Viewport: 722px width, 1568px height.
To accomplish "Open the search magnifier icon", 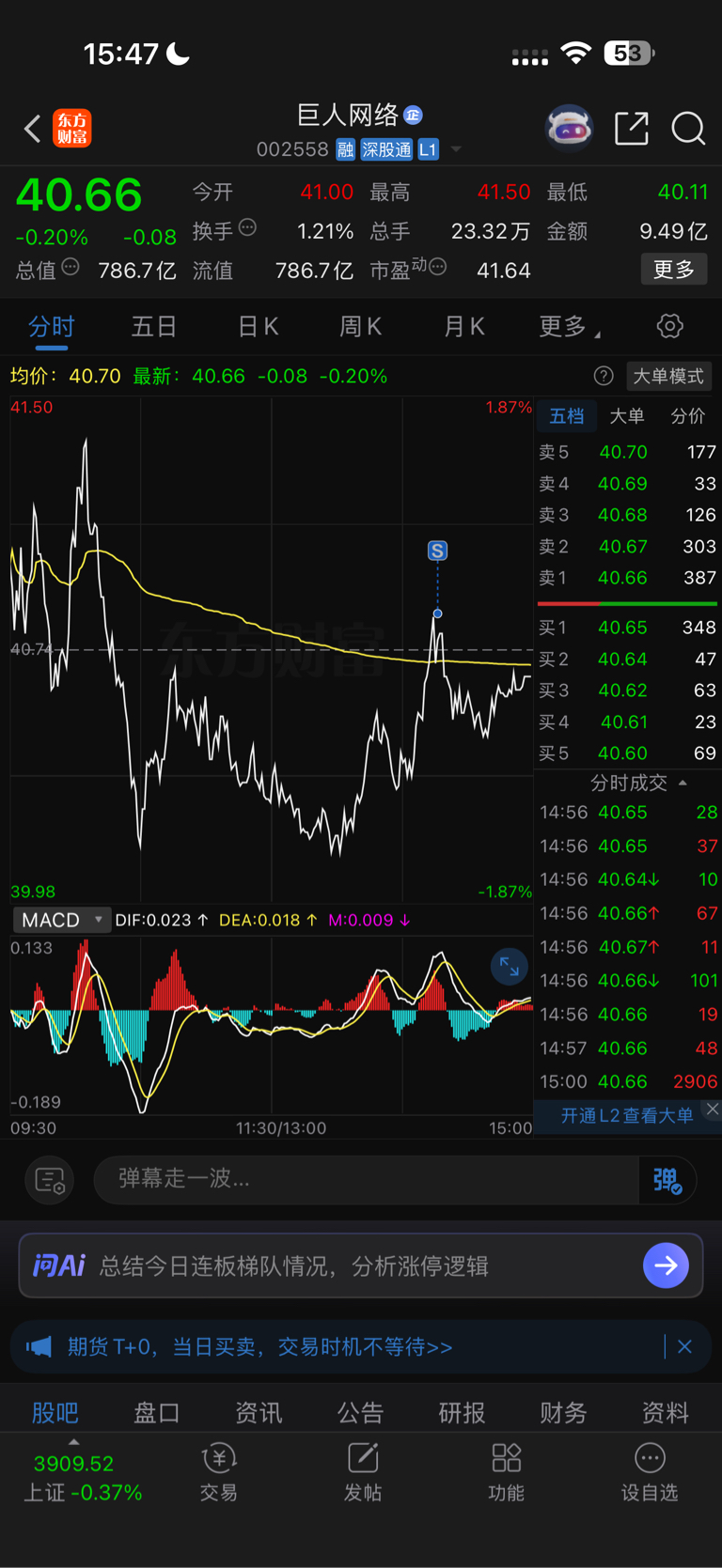I will pos(688,128).
